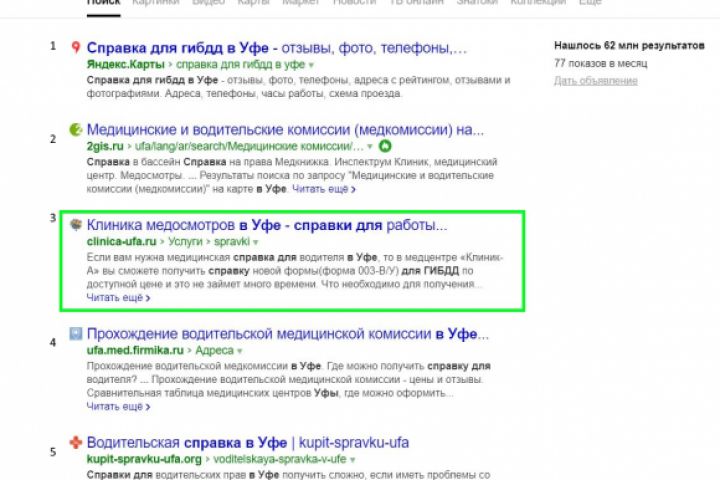
Task: Expand dropdown arrow next to spravki
Action: (256, 242)
